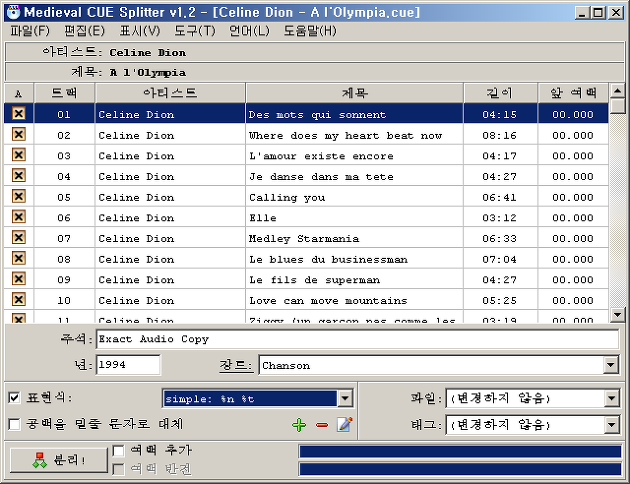Open the 도구(T) menu
This screenshot has height=484, width=630.
coord(194,31)
